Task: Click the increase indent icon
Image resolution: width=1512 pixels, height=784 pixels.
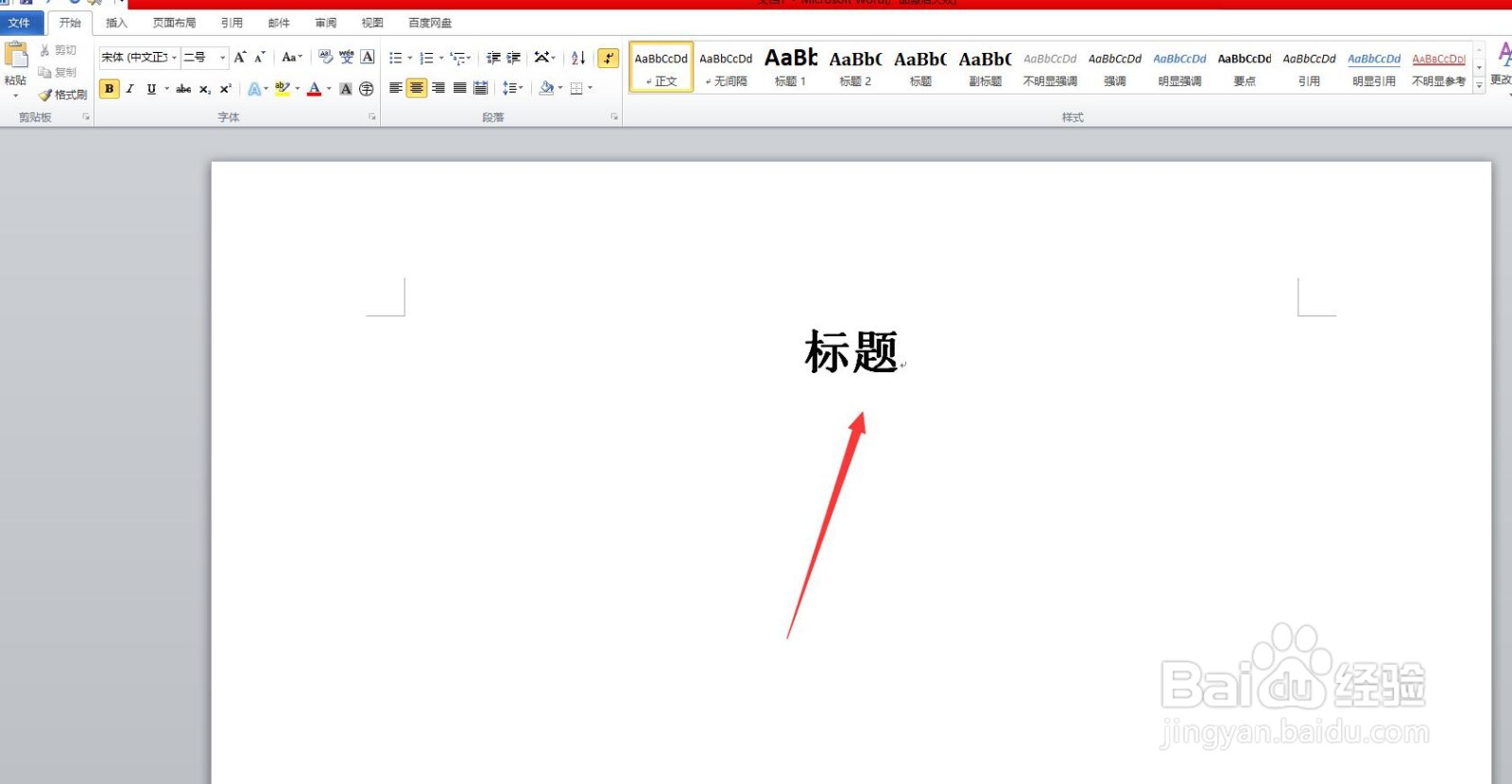Action: (514, 58)
